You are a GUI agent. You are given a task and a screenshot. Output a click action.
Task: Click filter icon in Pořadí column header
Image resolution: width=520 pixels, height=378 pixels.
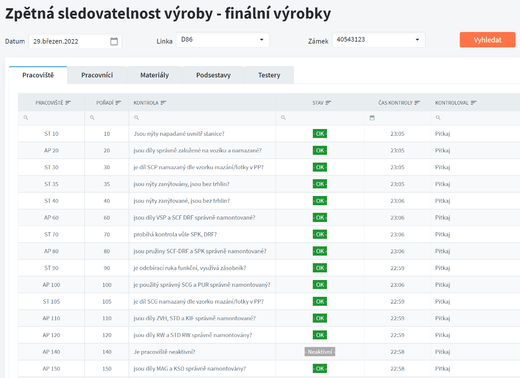point(118,103)
